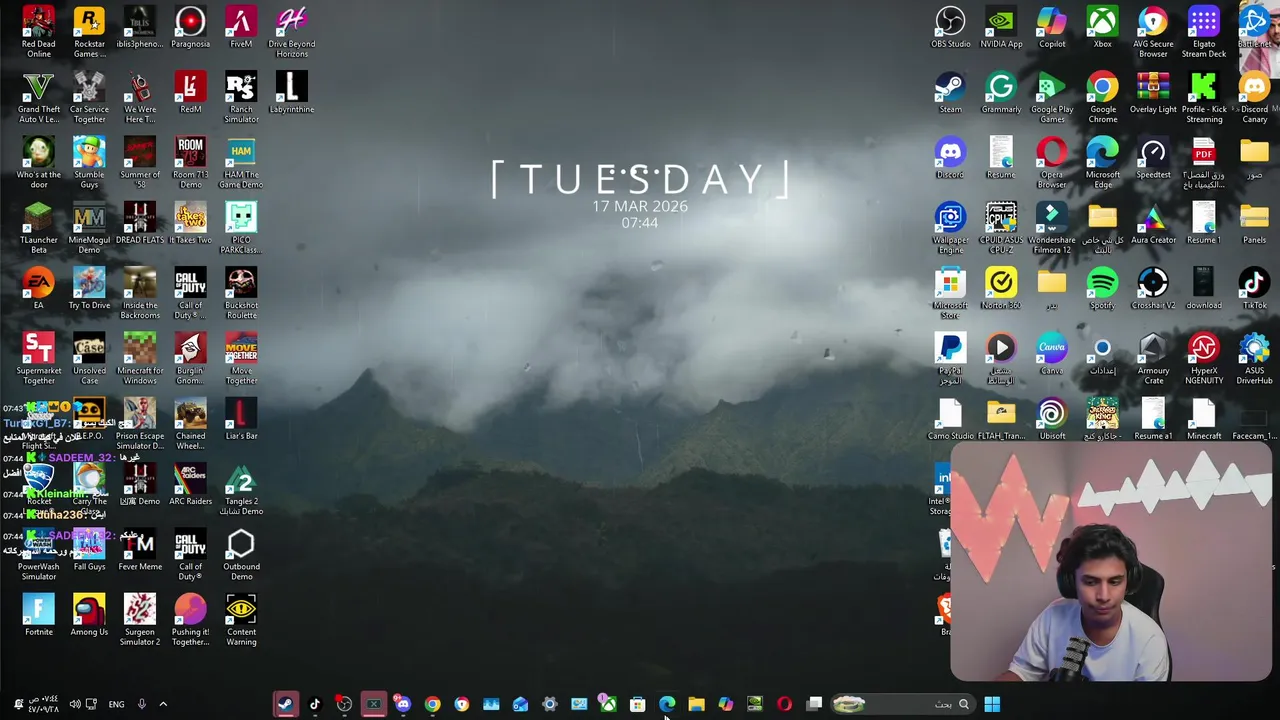Launch Content Warning game icon
1280x720 pixels.
pyautogui.click(x=241, y=619)
